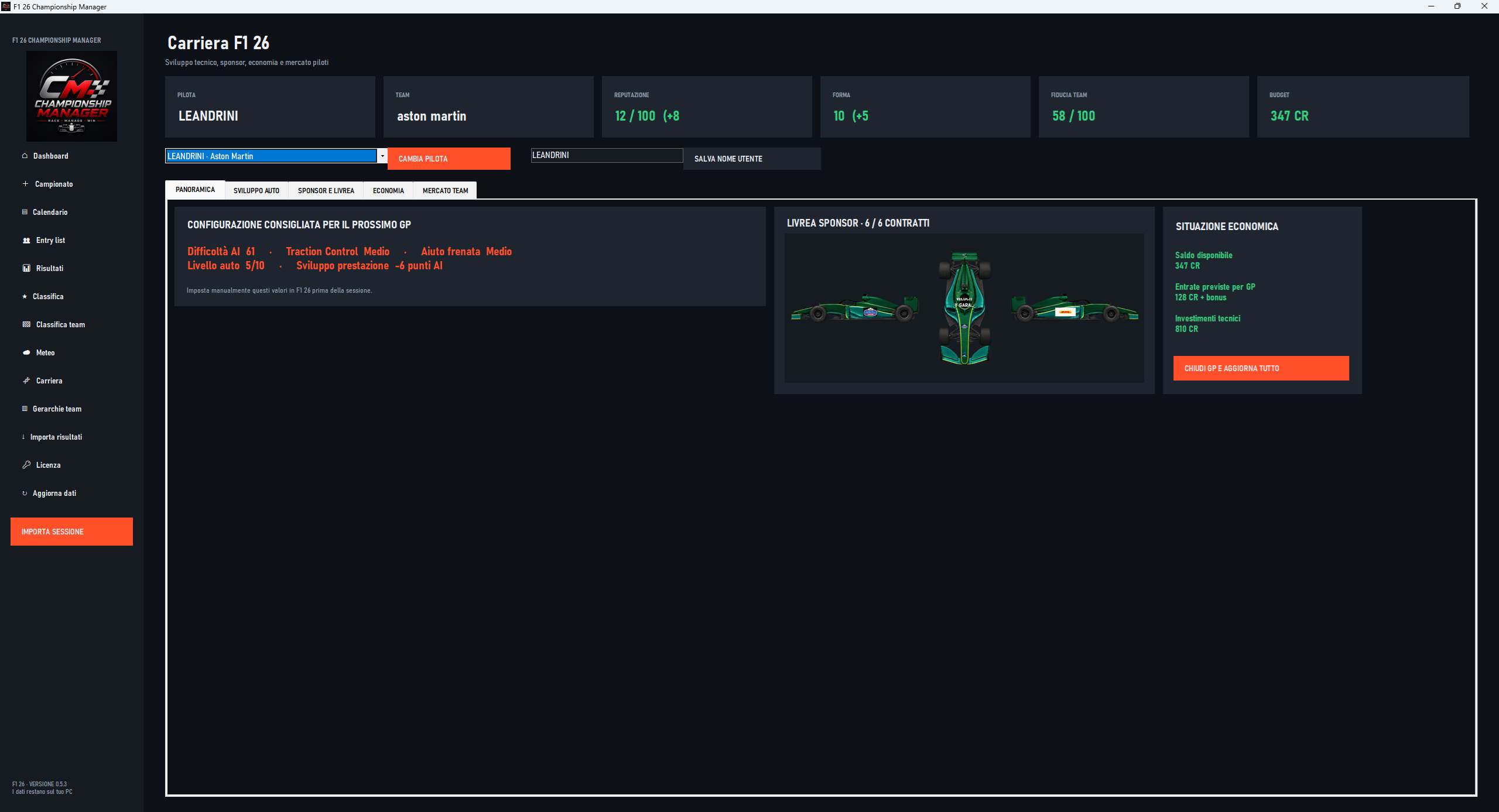
Task: Select the Saldo disponibile 347 CR text
Action: (x=1203, y=261)
